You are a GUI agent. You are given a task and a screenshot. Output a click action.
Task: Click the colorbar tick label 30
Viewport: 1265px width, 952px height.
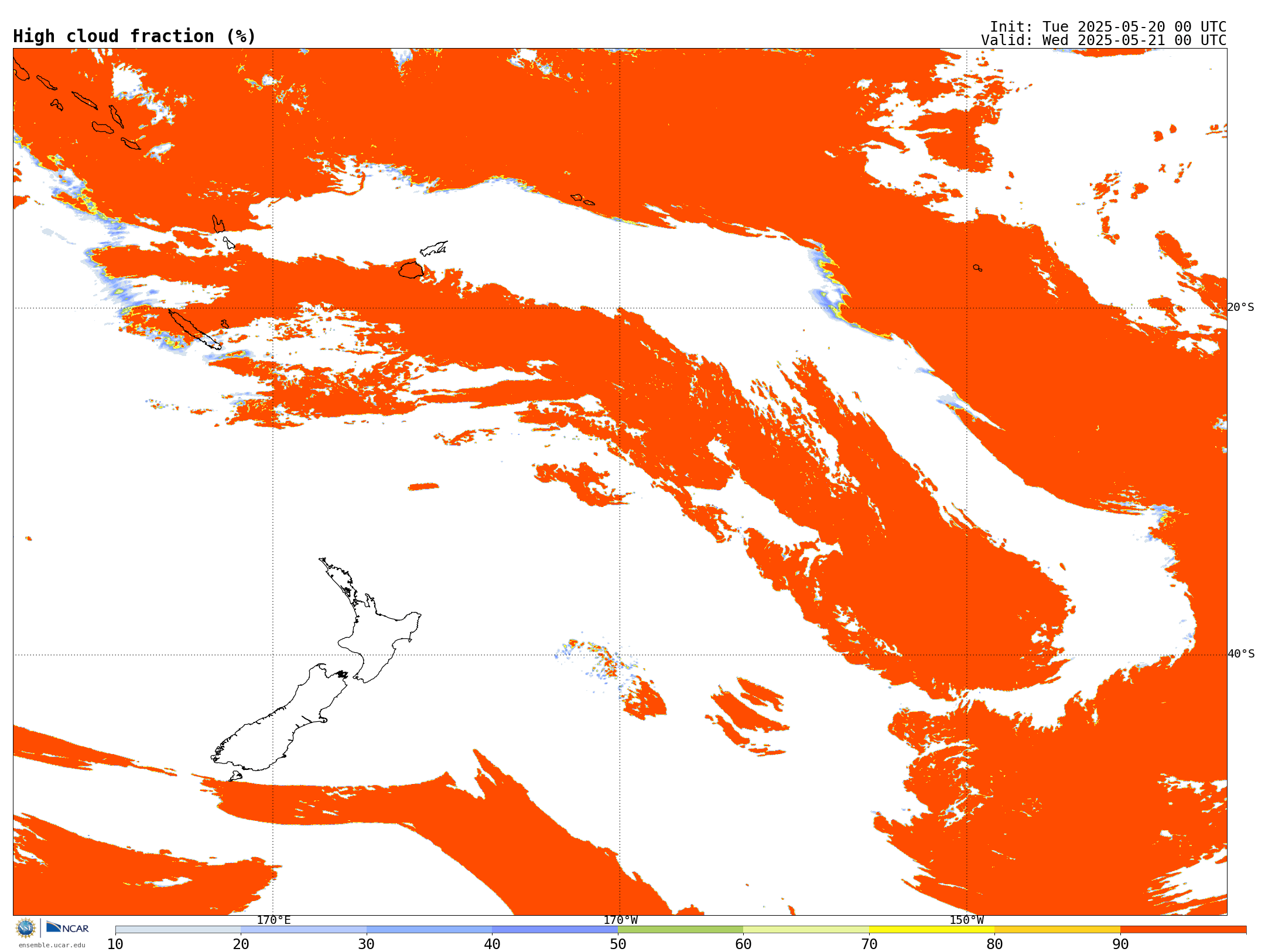tap(367, 944)
